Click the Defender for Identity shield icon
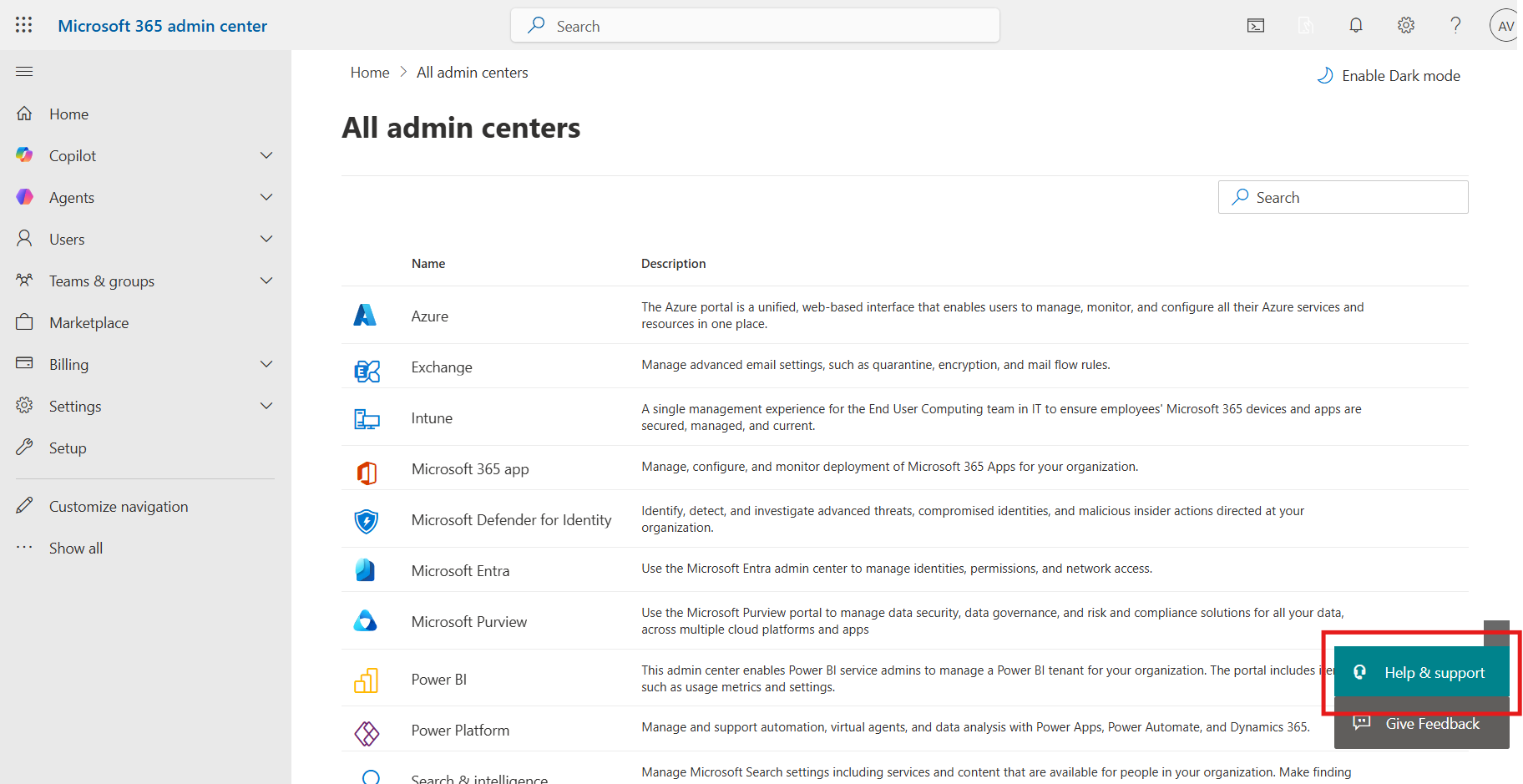Image resolution: width=1523 pixels, height=784 pixels. [367, 522]
